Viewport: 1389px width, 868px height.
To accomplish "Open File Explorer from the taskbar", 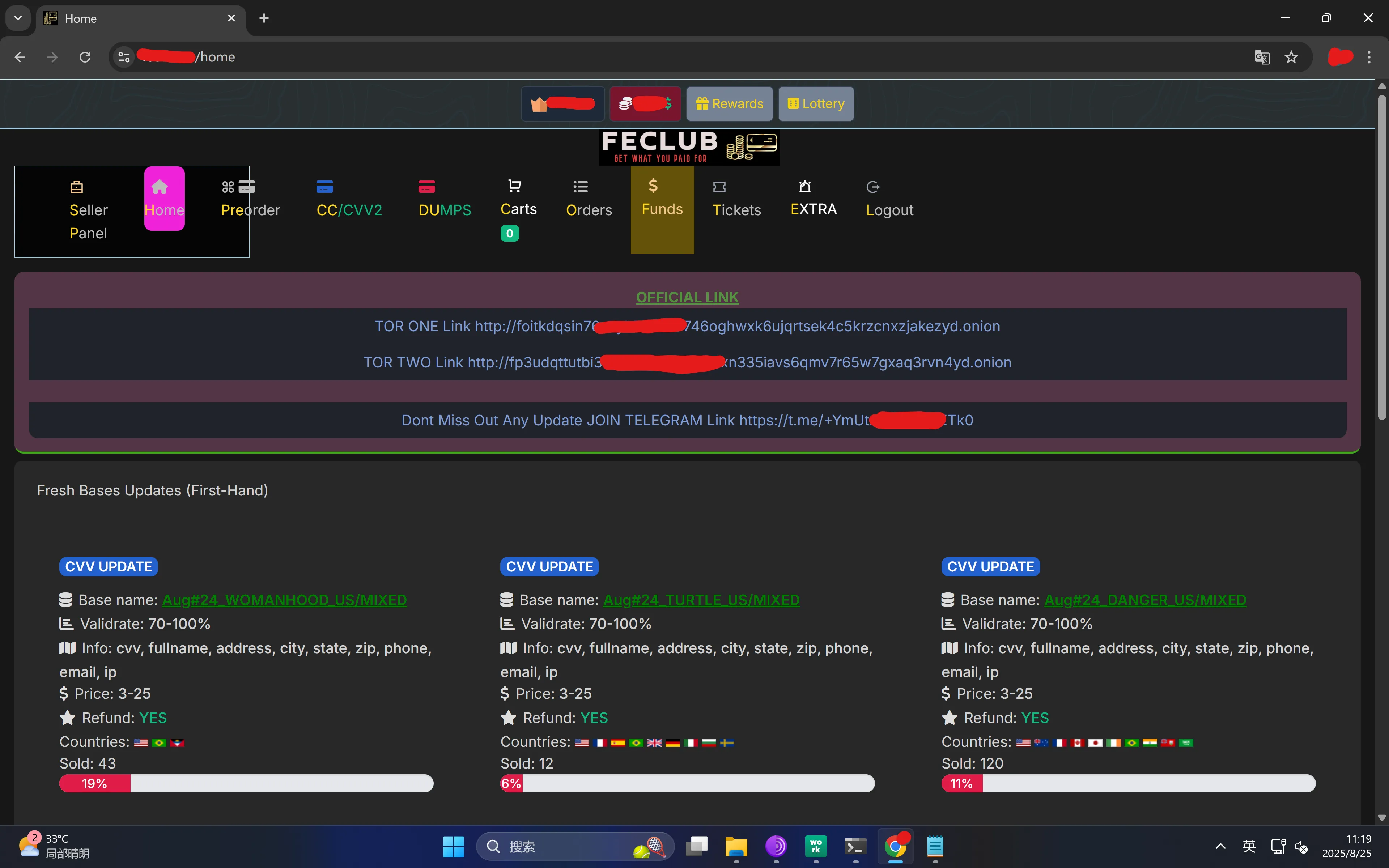I will pos(736,846).
